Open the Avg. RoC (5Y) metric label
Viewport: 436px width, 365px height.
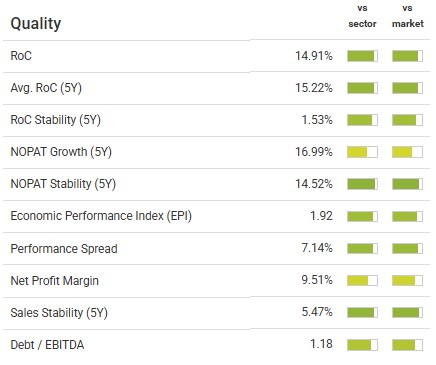(x=46, y=88)
